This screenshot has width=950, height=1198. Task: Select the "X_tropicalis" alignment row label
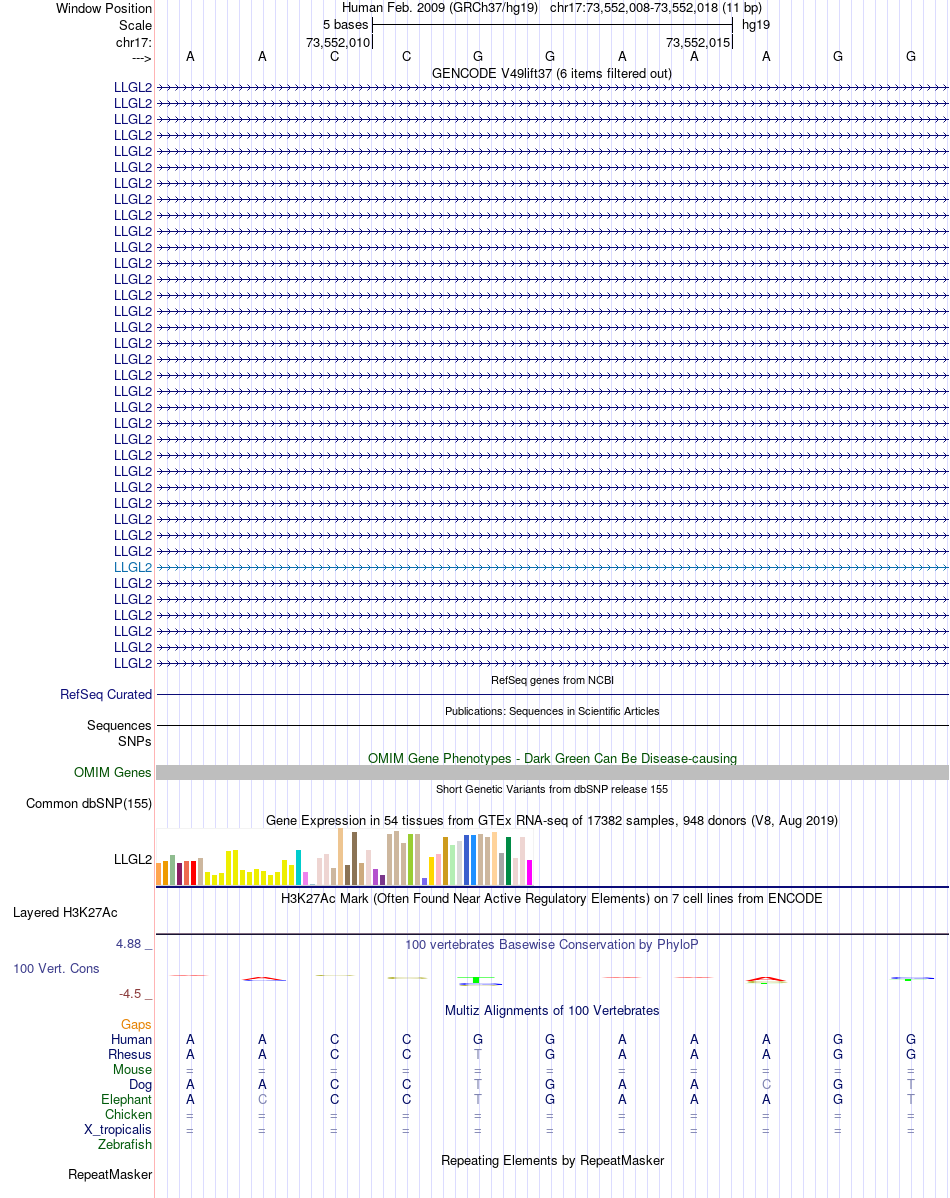118,1129
